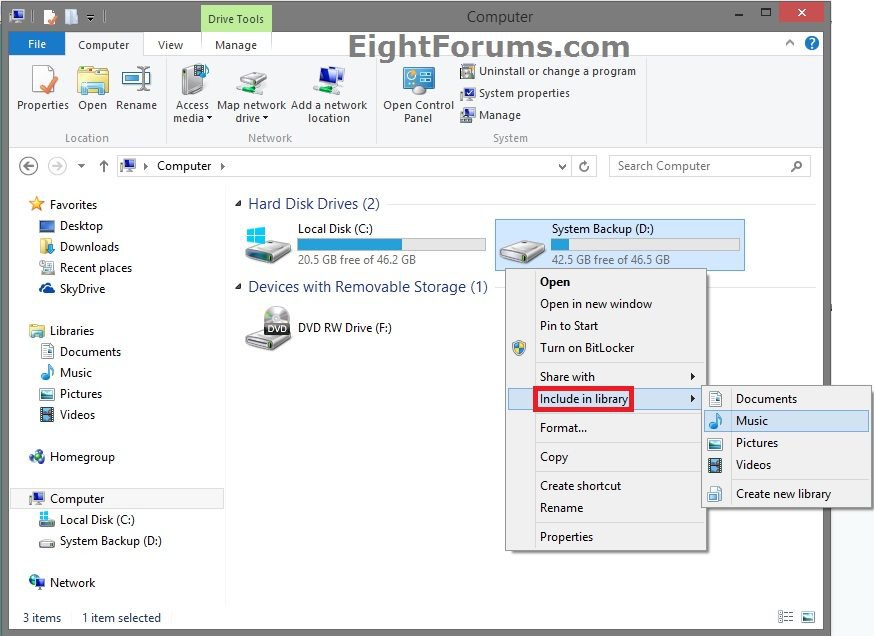Open Pictures library in the sidebar
This screenshot has width=874, height=636.
pyautogui.click(x=71, y=394)
